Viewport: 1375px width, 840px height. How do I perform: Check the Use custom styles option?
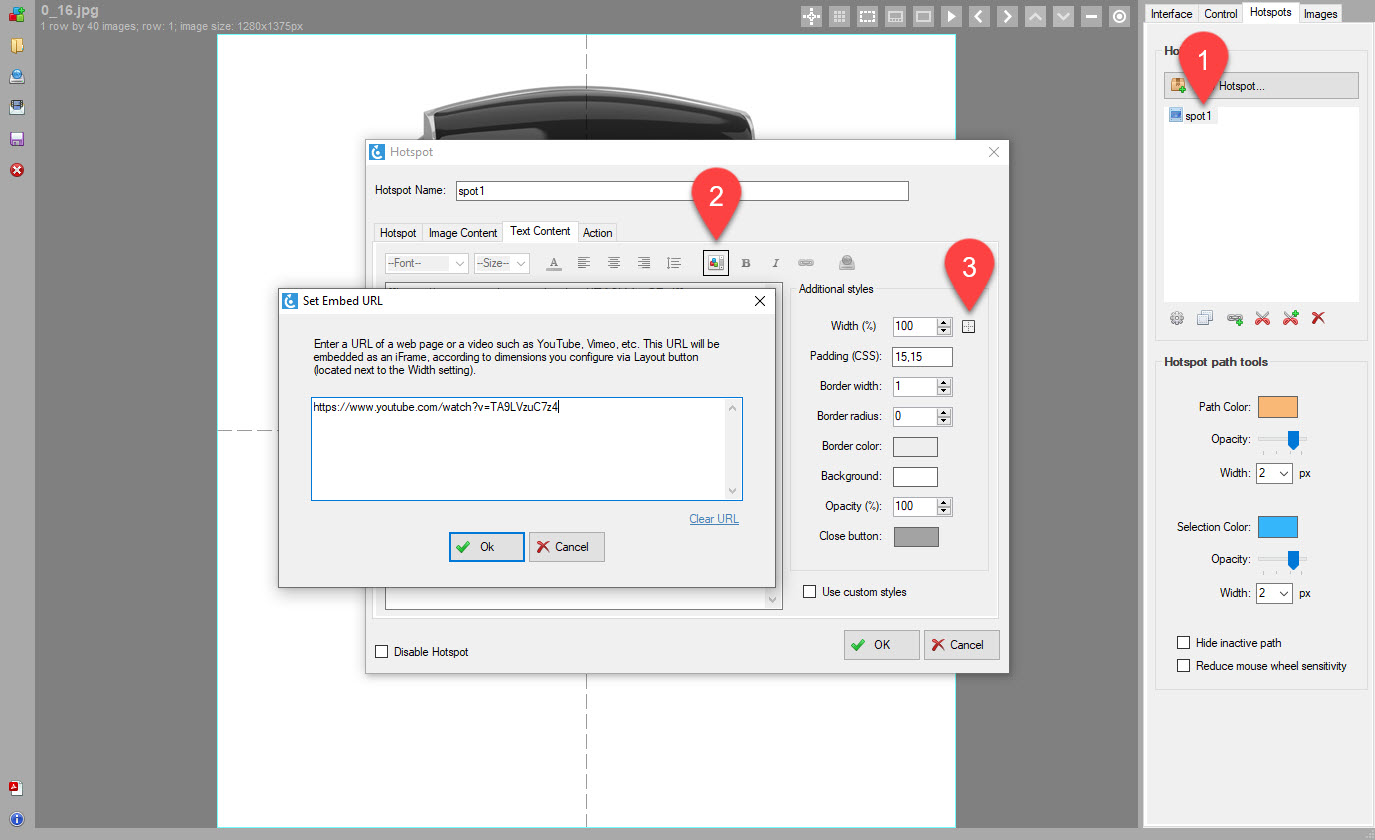810,592
